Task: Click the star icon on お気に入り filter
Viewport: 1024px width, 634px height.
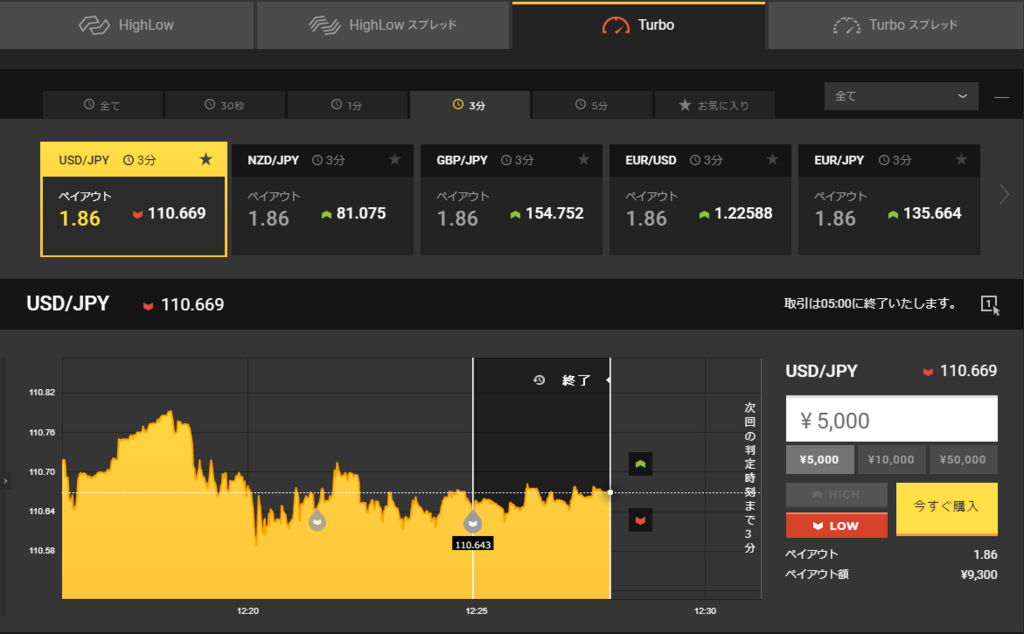Action: click(687, 104)
